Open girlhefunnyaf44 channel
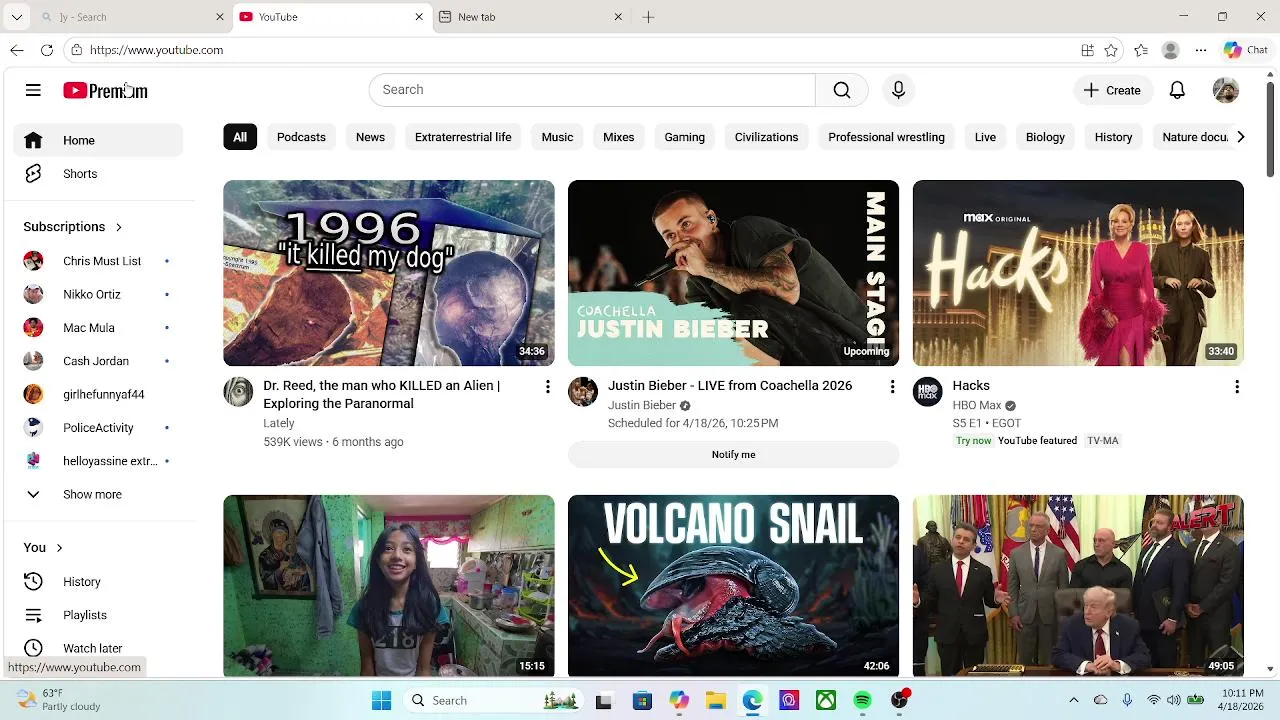 click(x=98, y=394)
